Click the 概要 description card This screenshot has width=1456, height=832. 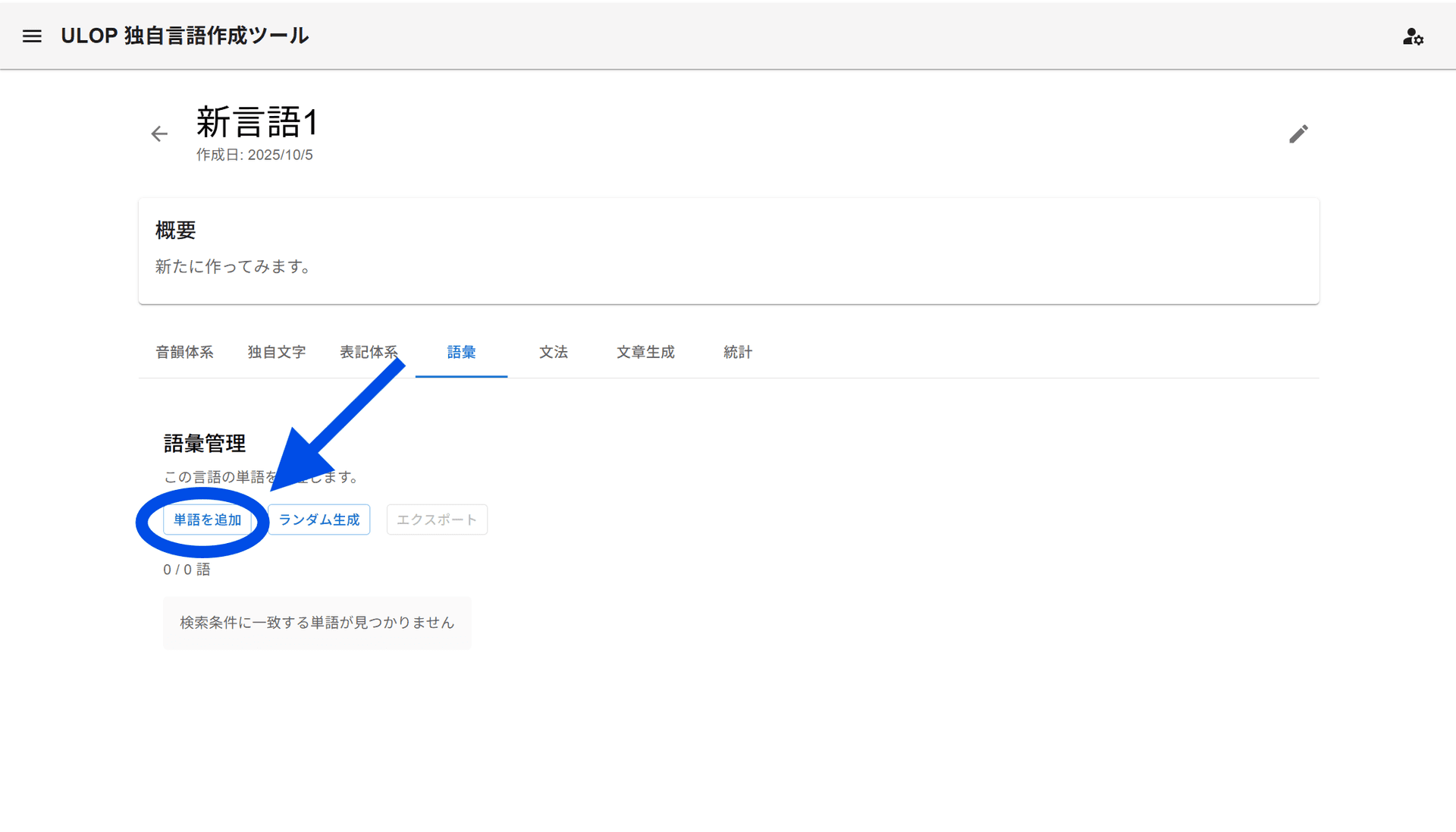click(x=728, y=251)
